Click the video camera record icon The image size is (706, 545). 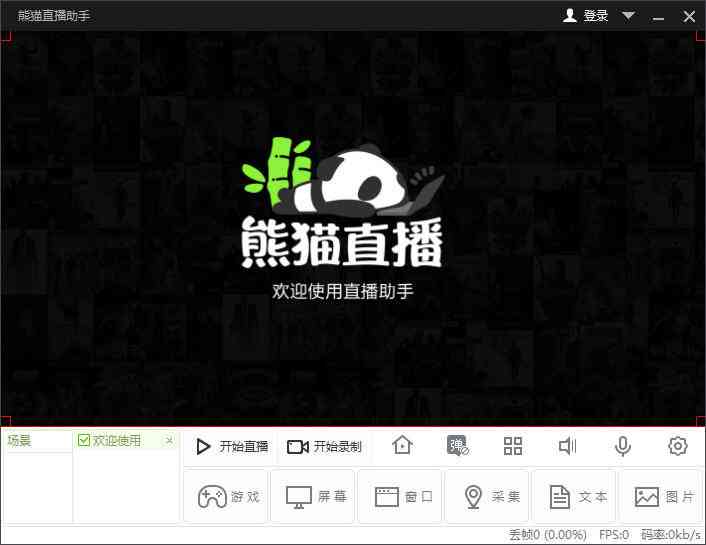(298, 447)
